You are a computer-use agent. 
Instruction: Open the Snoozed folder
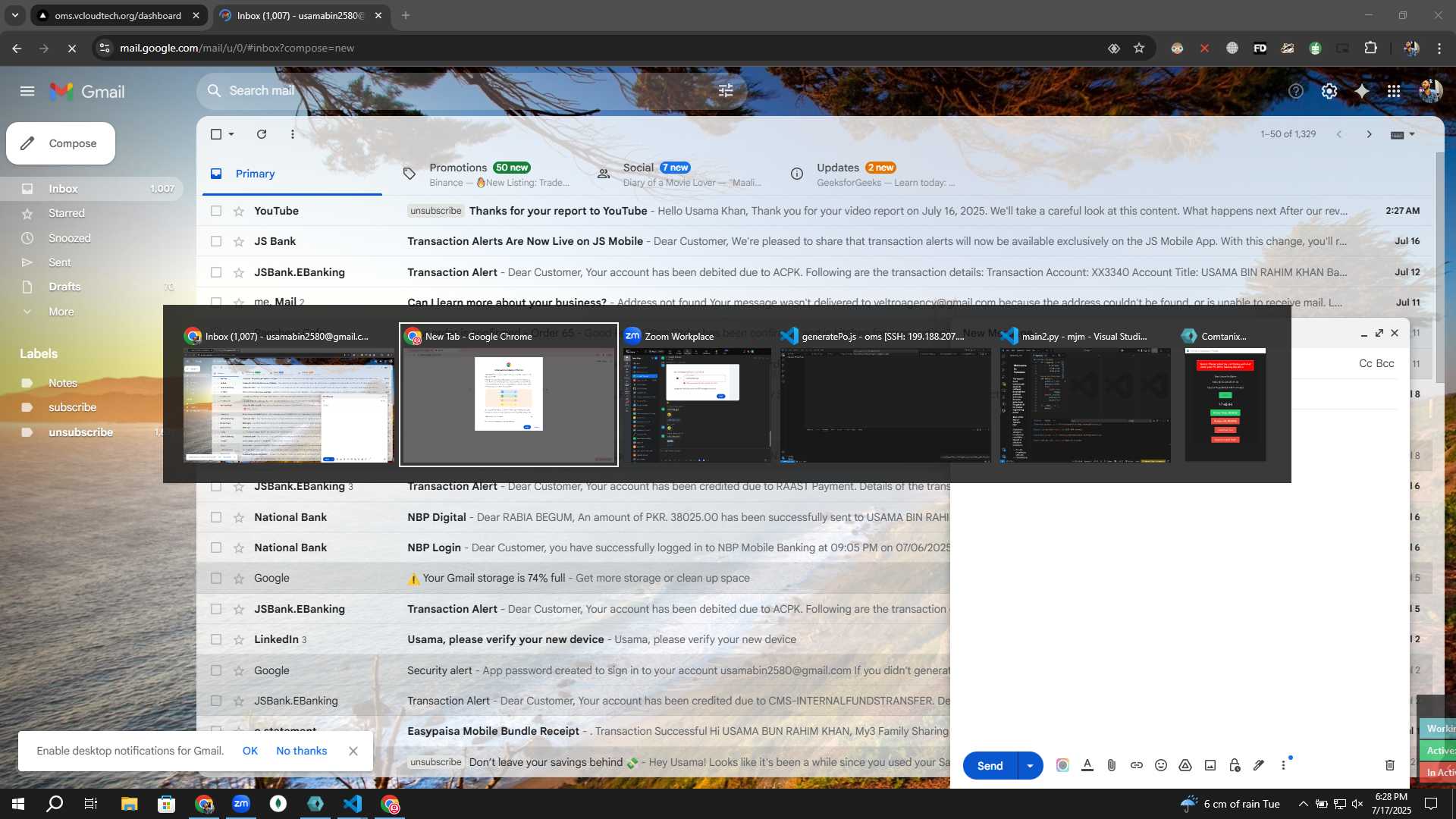click(x=70, y=238)
